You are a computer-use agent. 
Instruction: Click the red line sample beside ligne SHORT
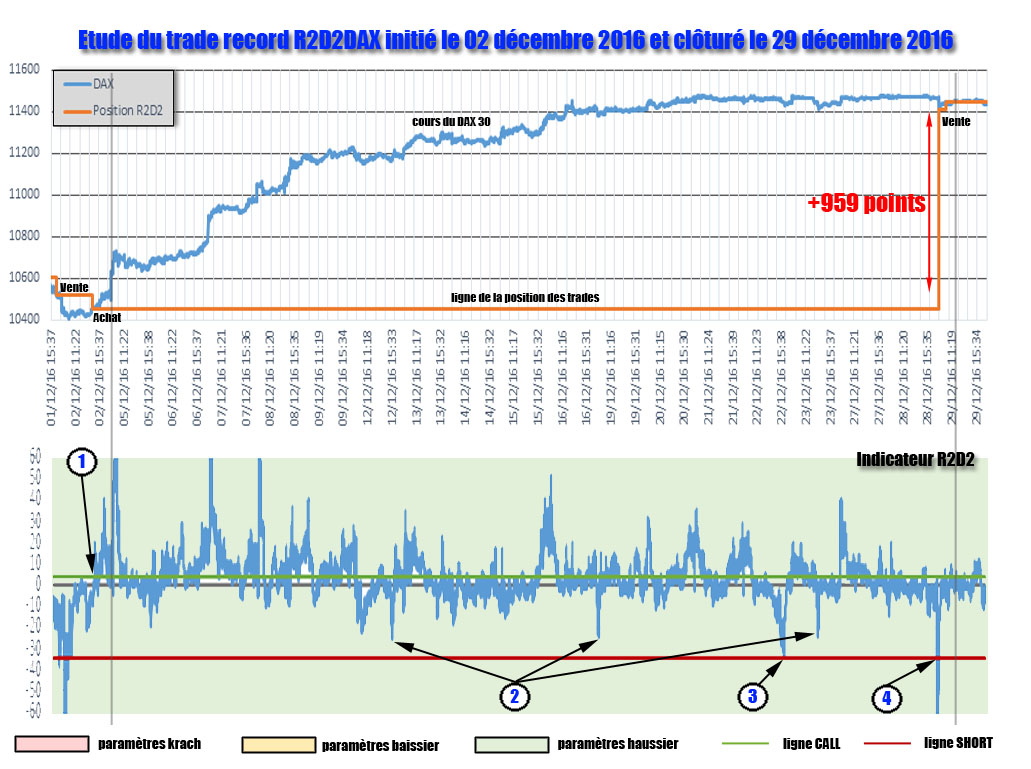[x=887, y=743]
